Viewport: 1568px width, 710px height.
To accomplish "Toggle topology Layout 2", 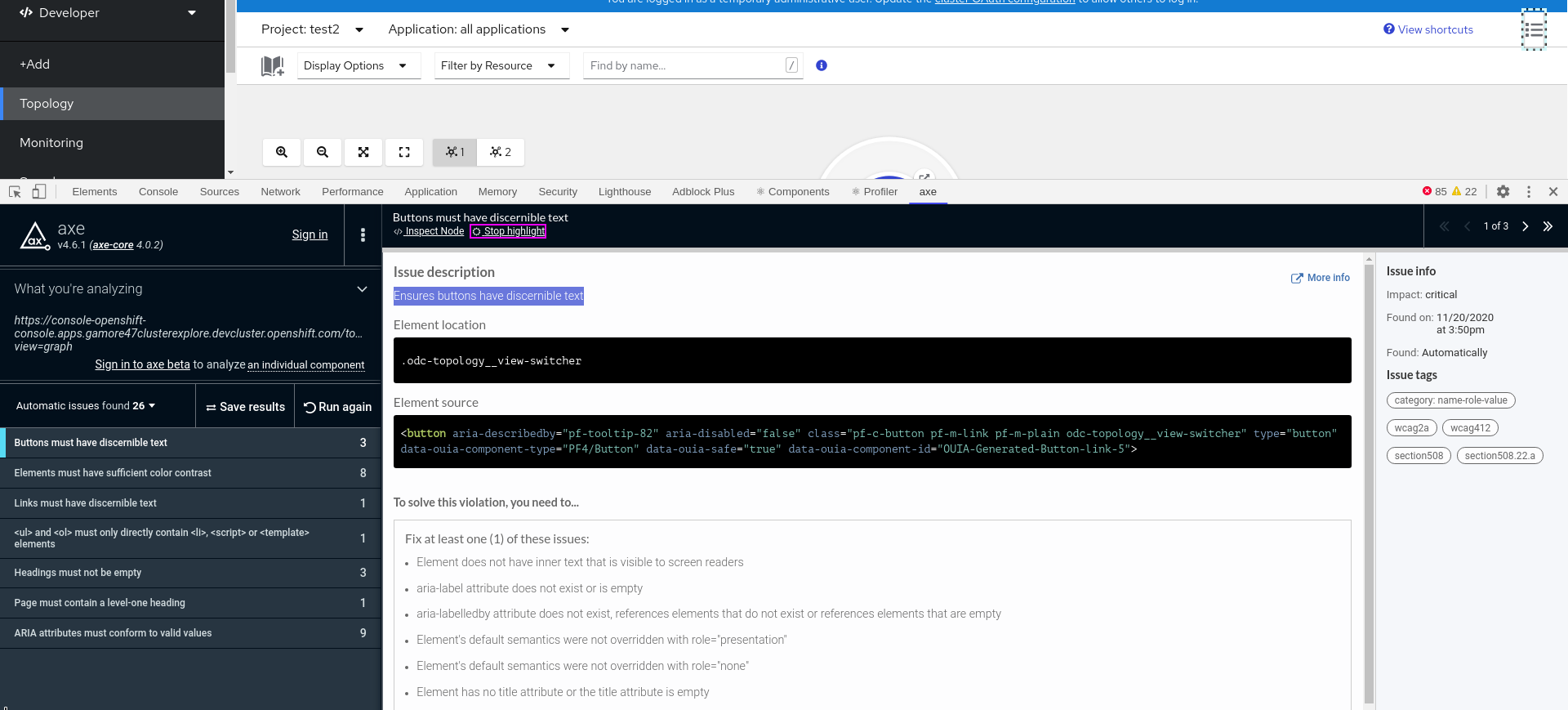I will pyautogui.click(x=501, y=152).
